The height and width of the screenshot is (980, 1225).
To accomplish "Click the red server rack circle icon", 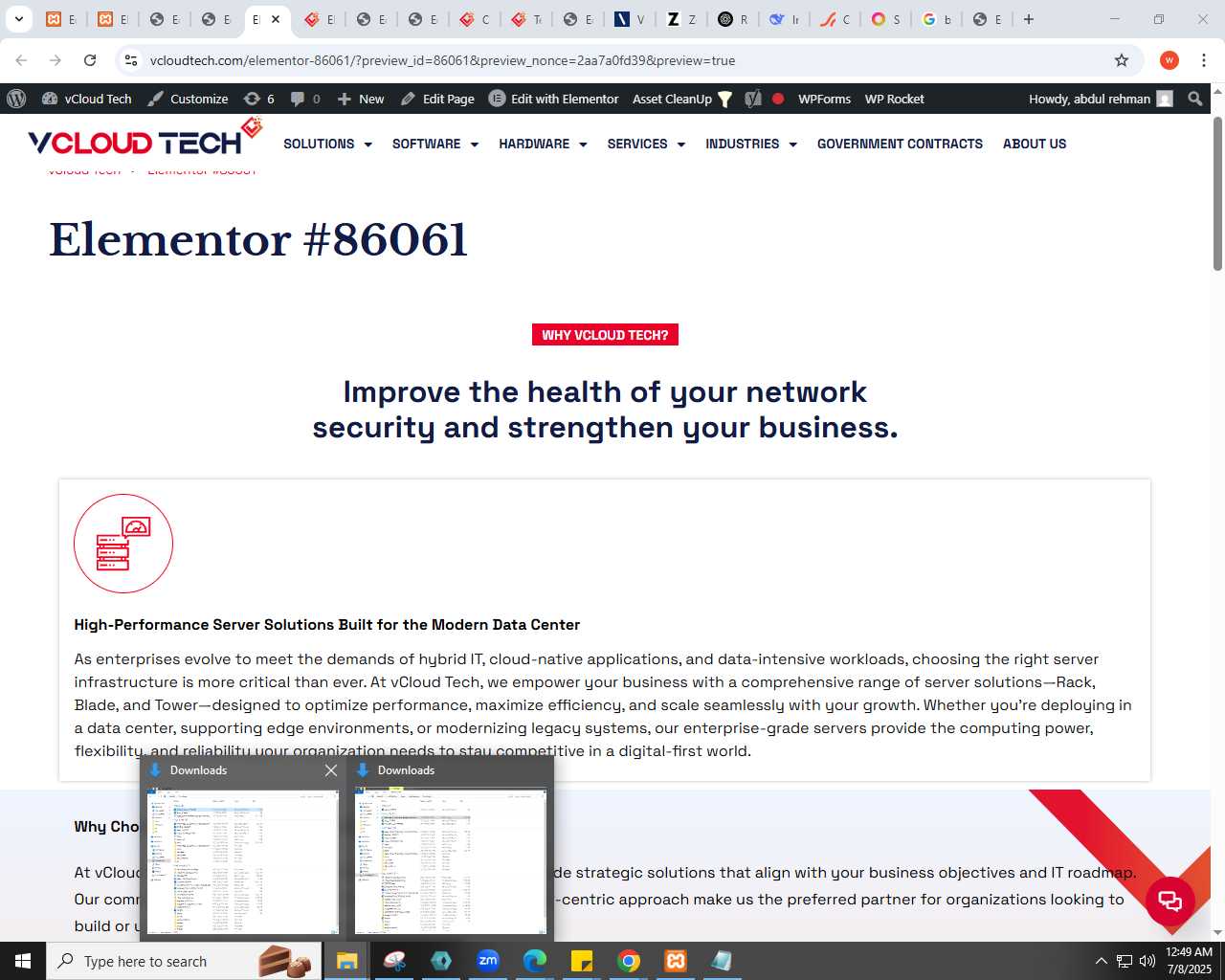I will tap(123, 544).
